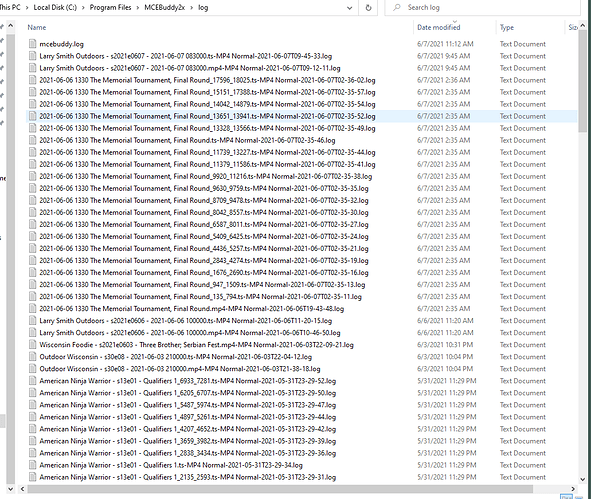Click icon of Memorial Tournament 8709_9478 log
591x499 pixels.
pyautogui.click(x=33, y=200)
